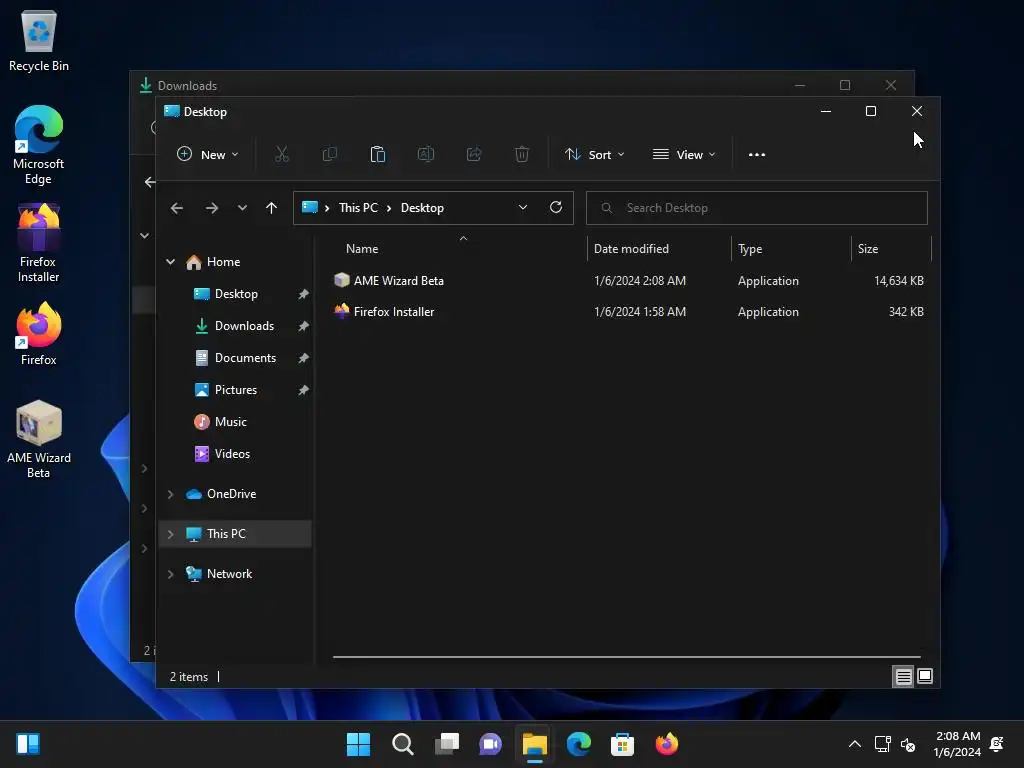Click the Search Desktop field
Image resolution: width=1024 pixels, height=768 pixels.
[x=757, y=208]
